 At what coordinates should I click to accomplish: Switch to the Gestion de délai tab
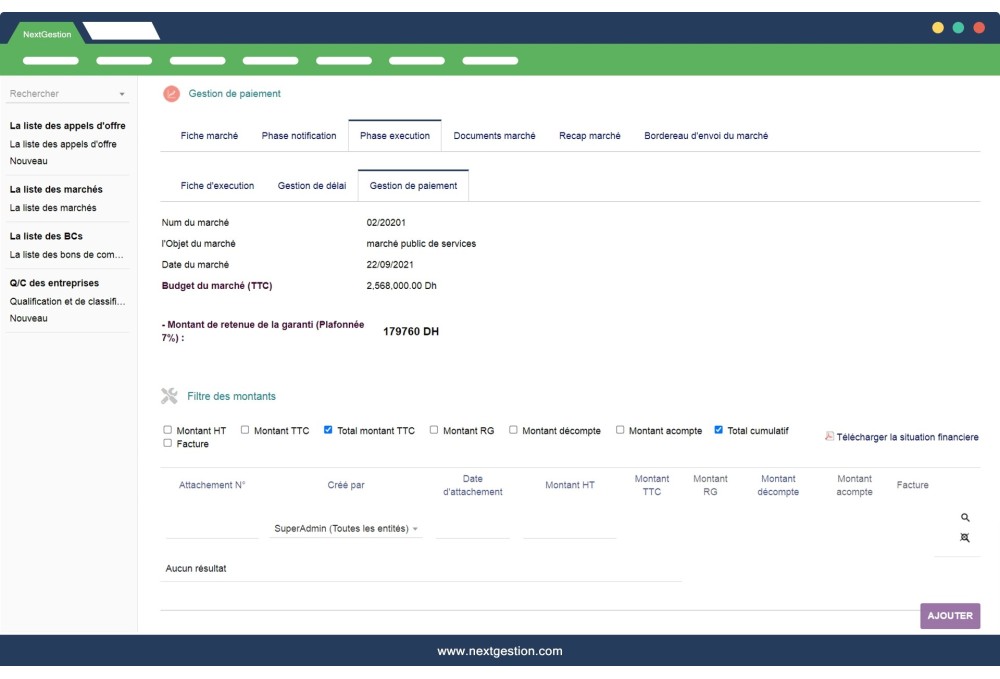[312, 186]
